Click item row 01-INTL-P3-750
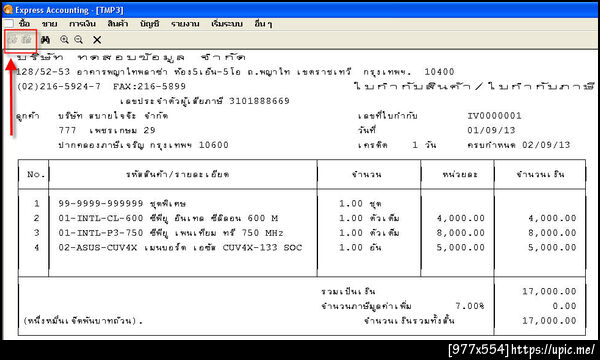The width and height of the screenshot is (600, 360). 171,233
